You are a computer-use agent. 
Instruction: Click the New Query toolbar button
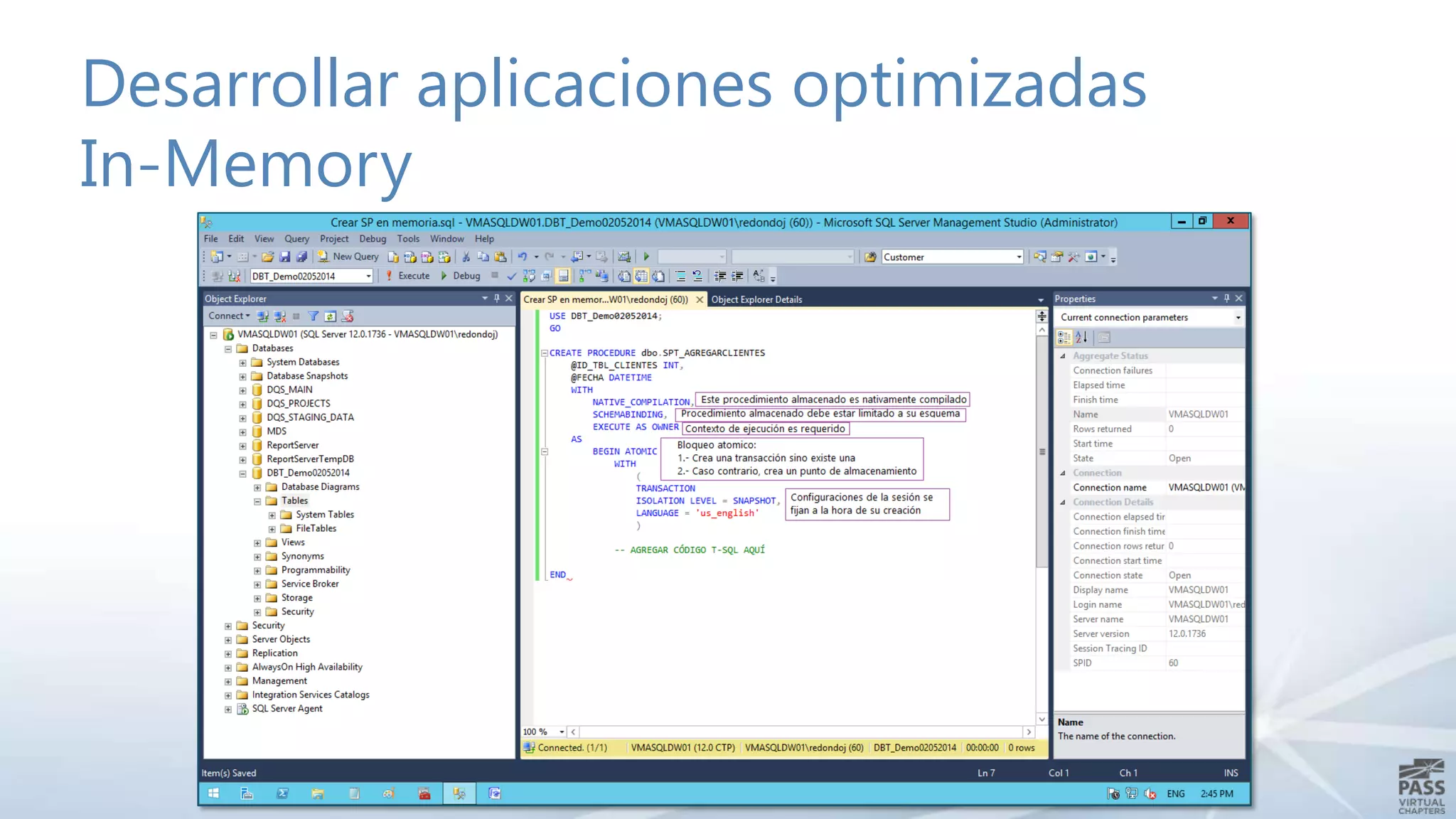coord(348,257)
